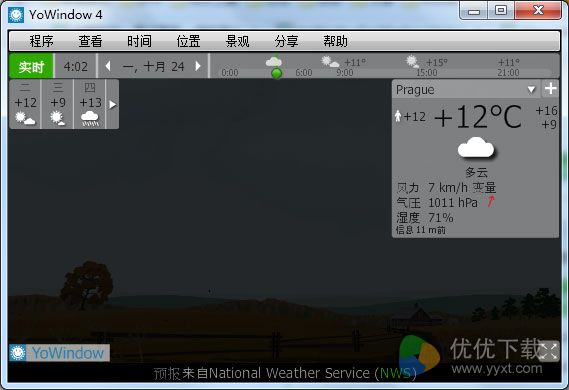The height and width of the screenshot is (390, 569).
Task: Jump to 15:00 on the timeline
Action: [x=427, y=73]
